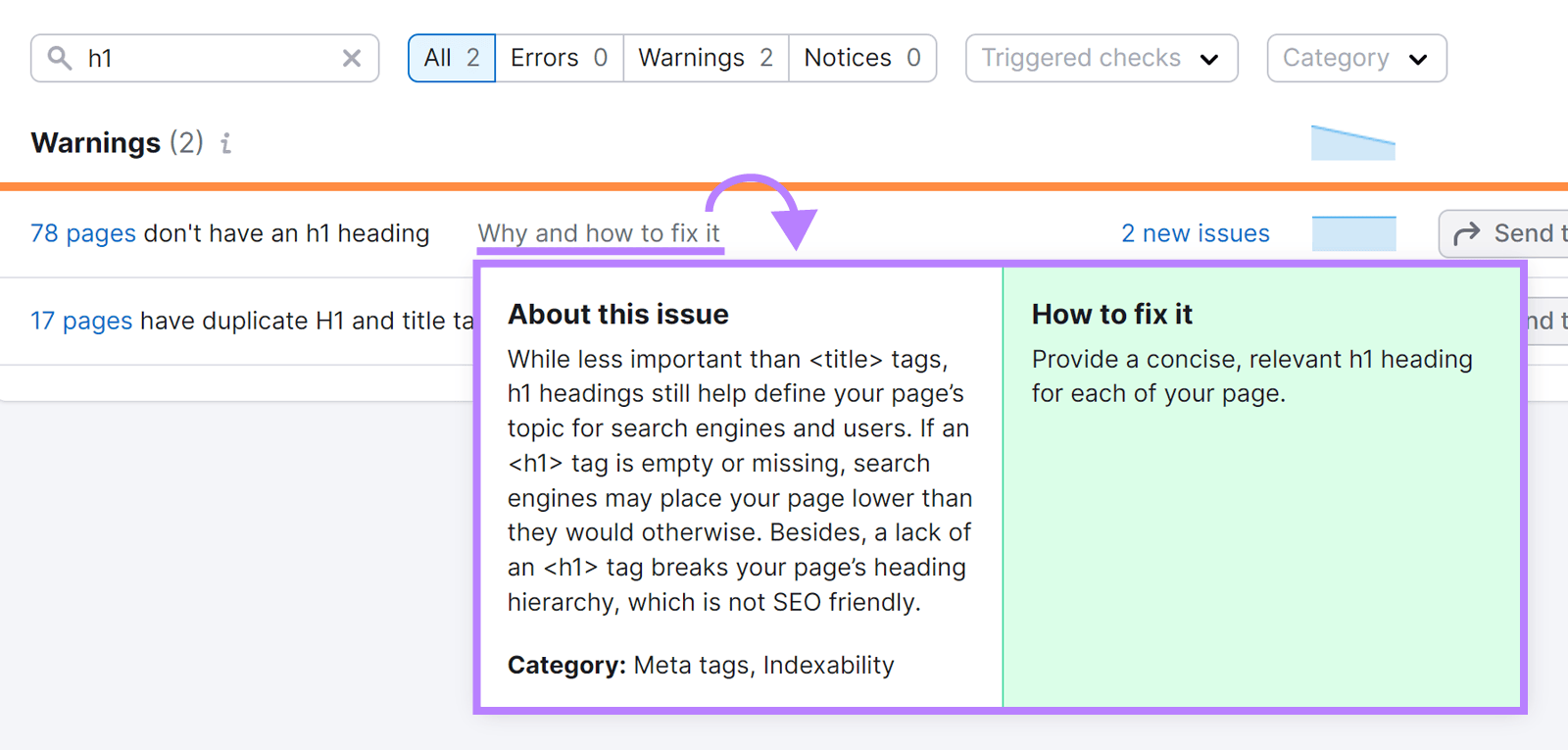Click the How to fix it heading
The height and width of the screenshot is (750, 1568).
1112,314
